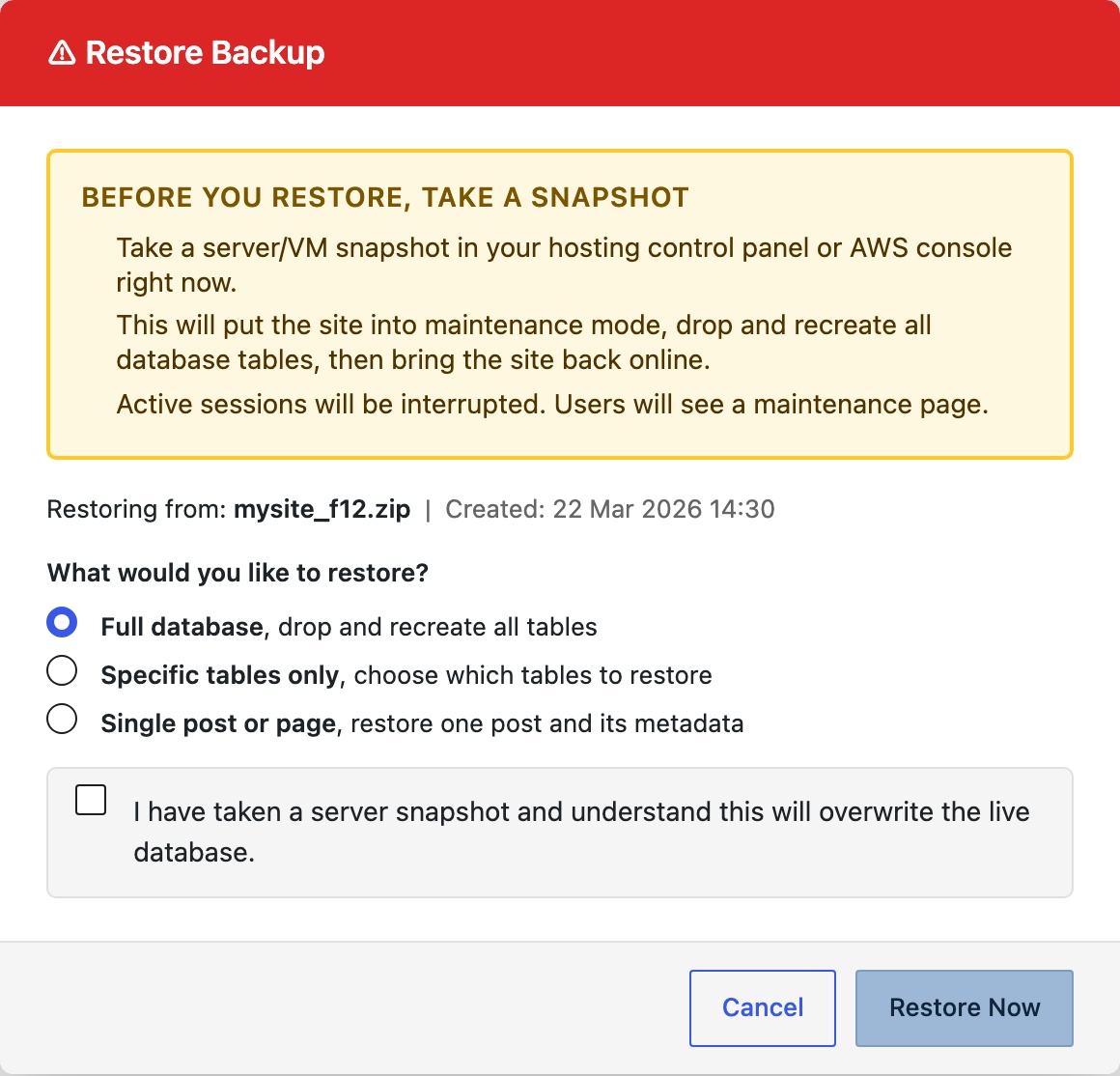Click the Cancel button
1120x1076 pixels.
(762, 1007)
